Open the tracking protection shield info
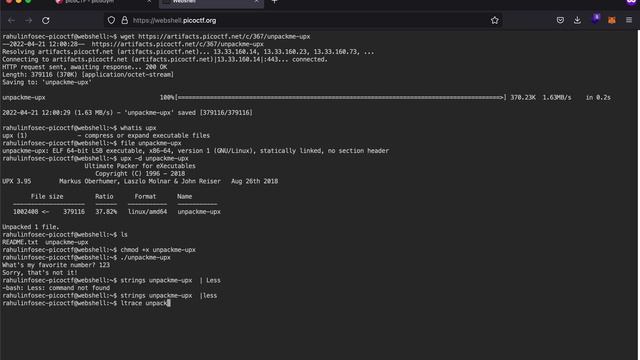 pyautogui.click(x=111, y=20)
